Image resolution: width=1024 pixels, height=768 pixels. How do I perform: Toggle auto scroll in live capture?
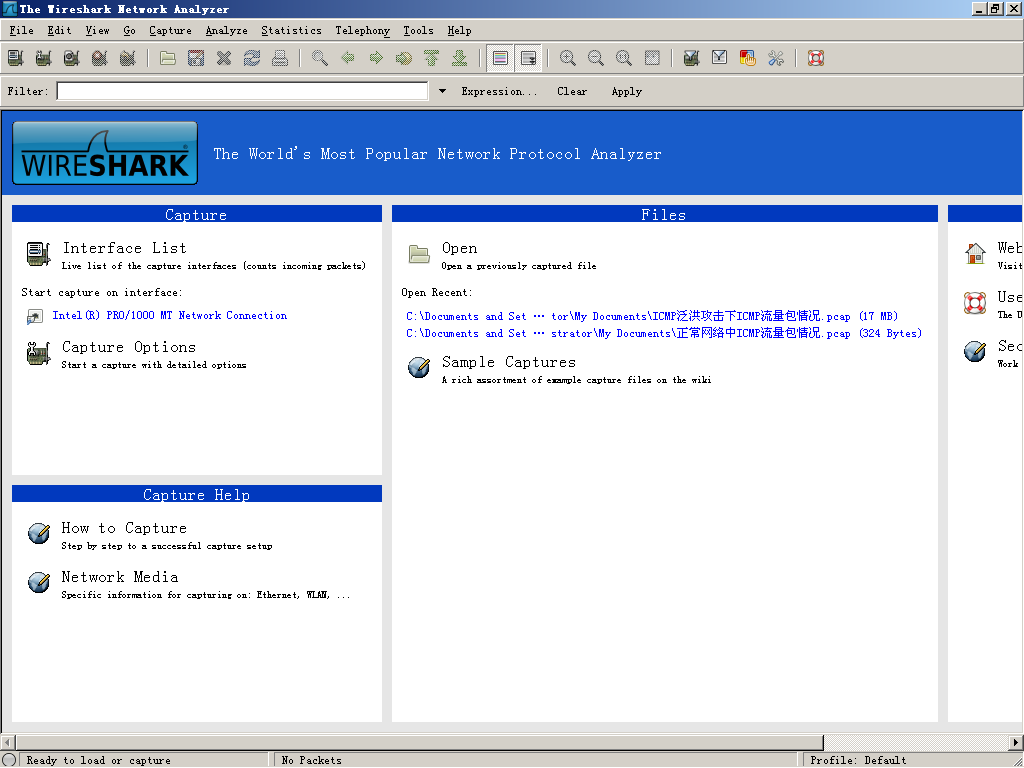point(528,58)
